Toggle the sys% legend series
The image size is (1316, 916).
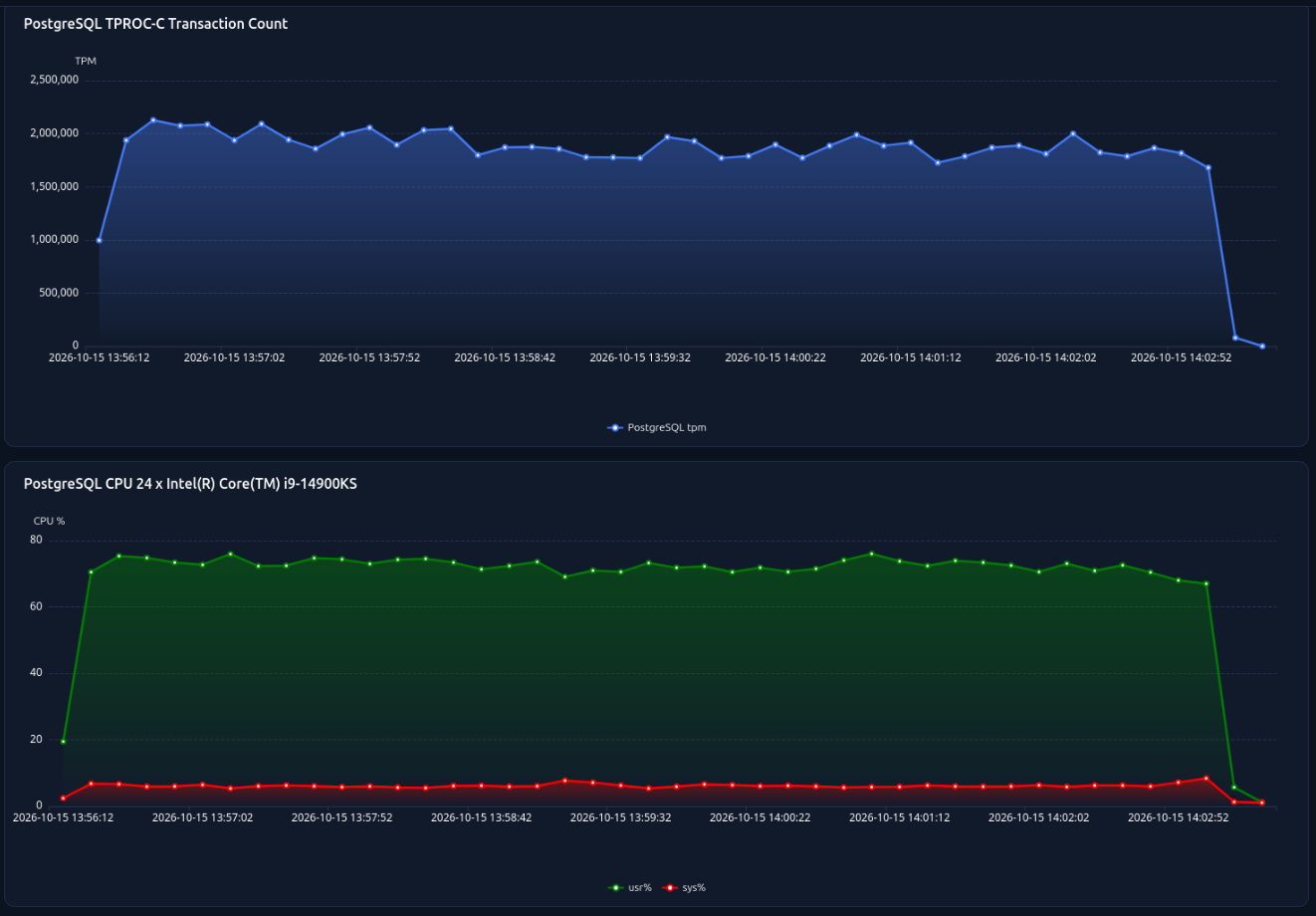685,887
